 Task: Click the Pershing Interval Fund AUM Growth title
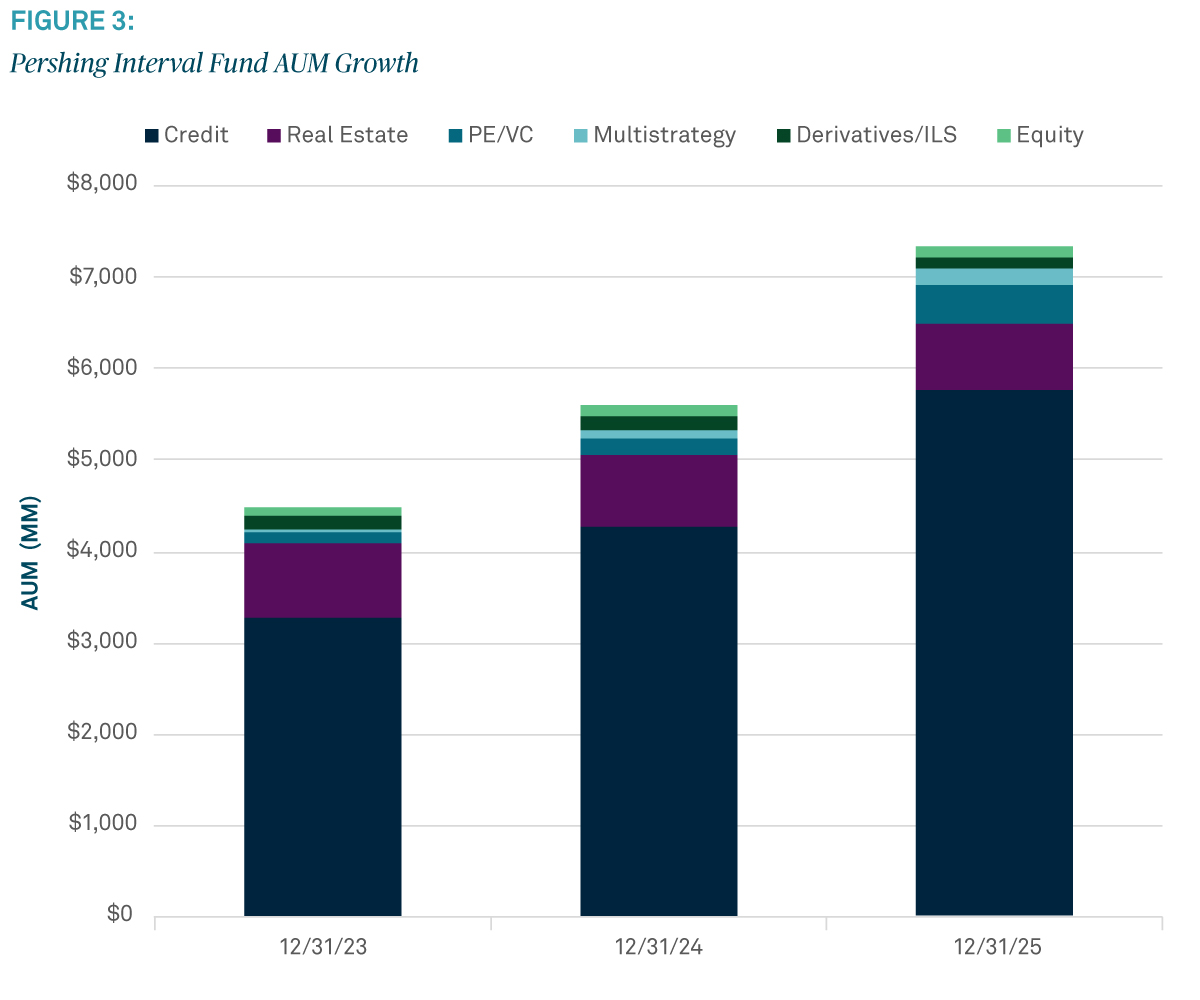click(212, 62)
